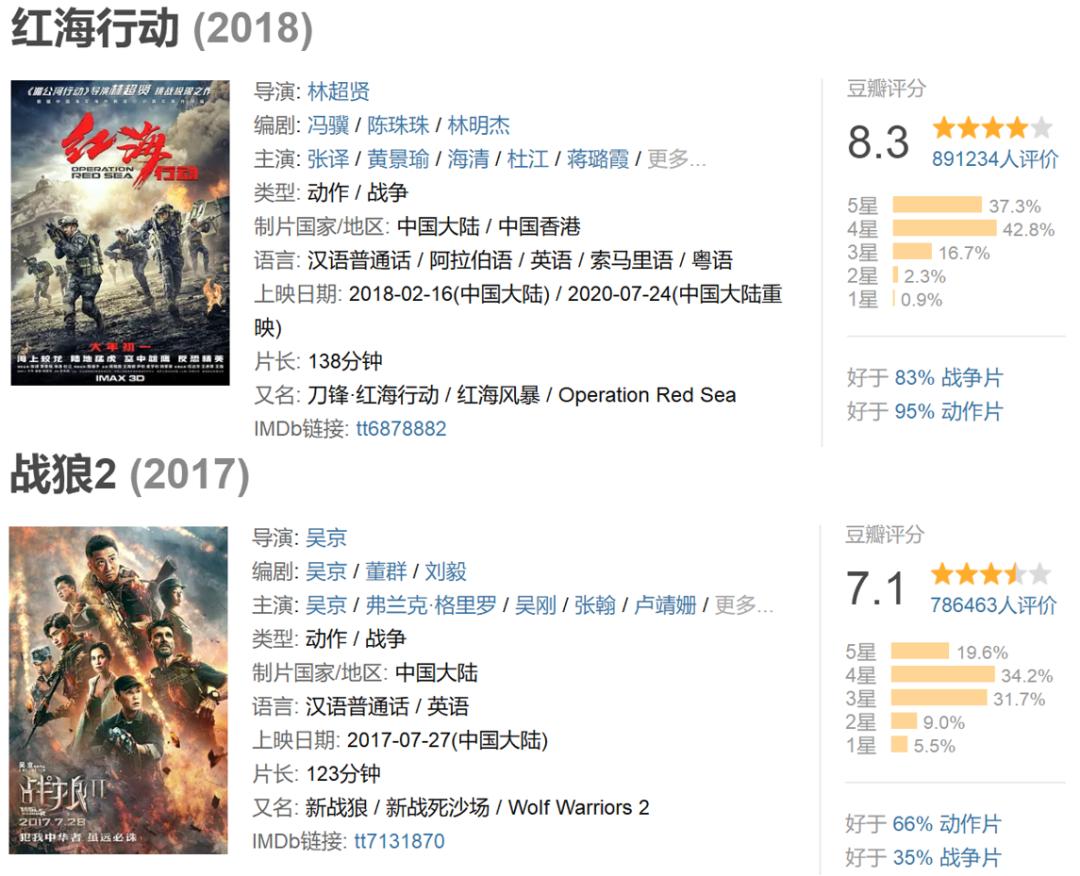
Task: Click the 34.2% four-star rating bar
Action: 942,676
